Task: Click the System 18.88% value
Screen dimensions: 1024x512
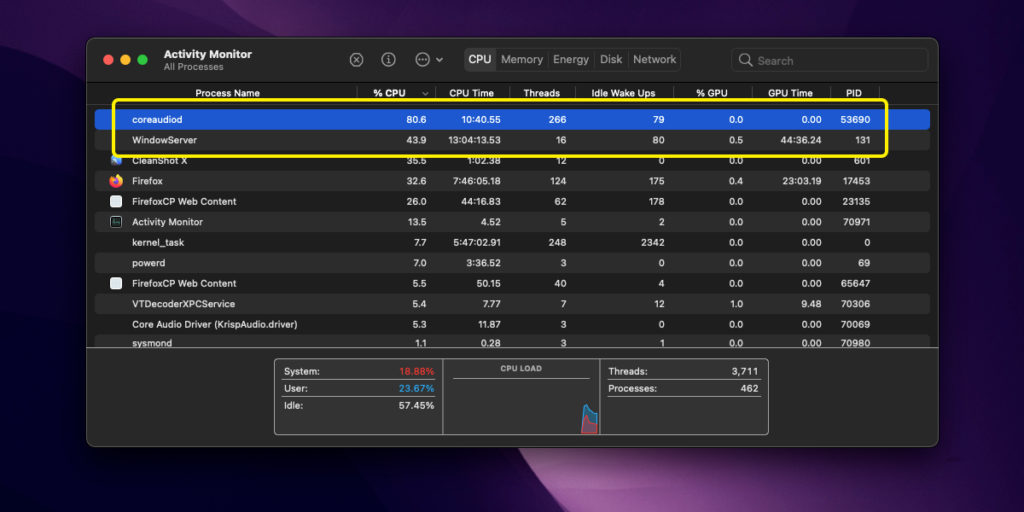Action: coord(417,372)
